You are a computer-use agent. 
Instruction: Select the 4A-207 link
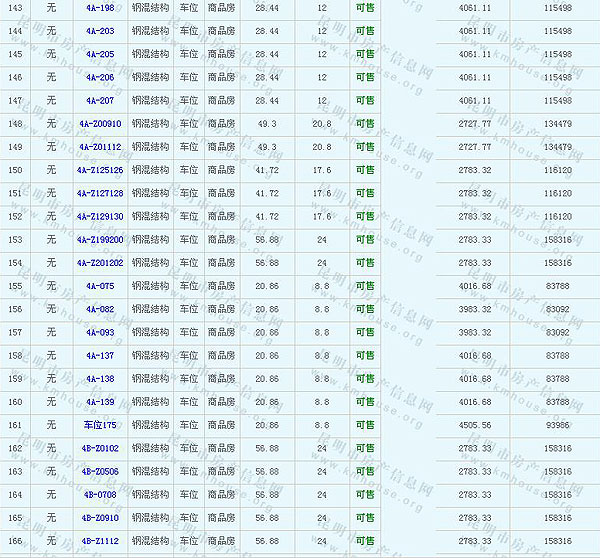100,100
